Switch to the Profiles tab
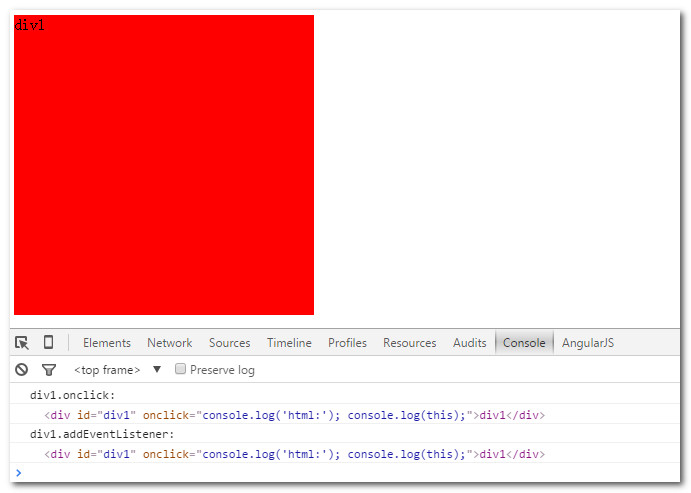The width and height of the screenshot is (691, 493). (347, 343)
